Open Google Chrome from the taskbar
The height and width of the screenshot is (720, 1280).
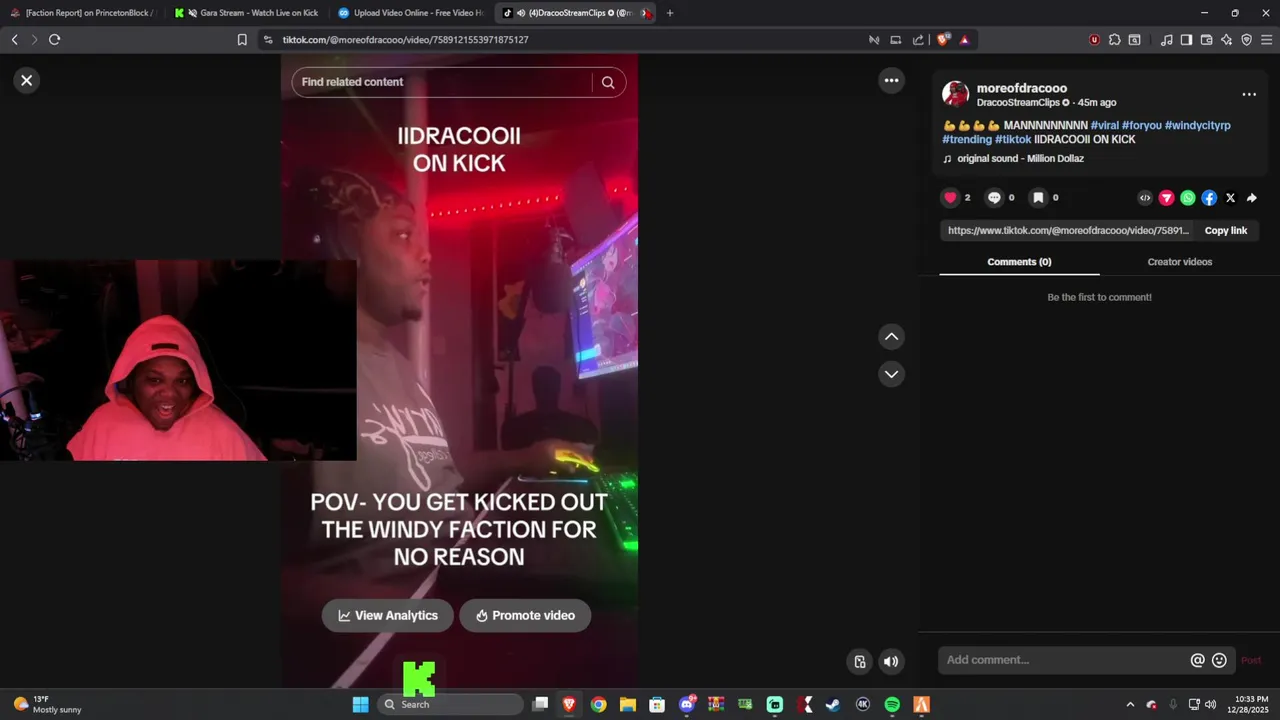[598, 704]
